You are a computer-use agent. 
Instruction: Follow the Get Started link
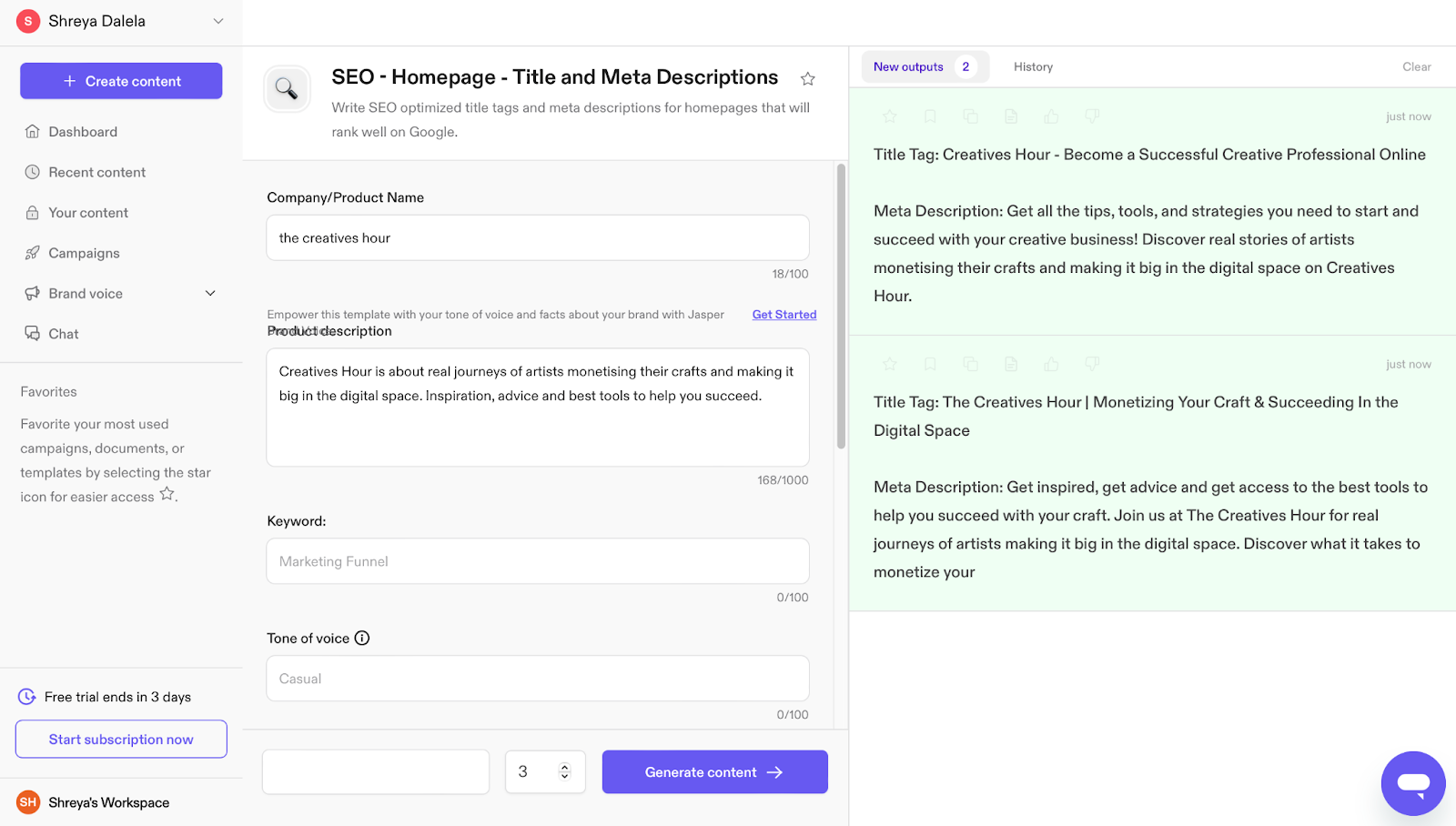pos(784,315)
